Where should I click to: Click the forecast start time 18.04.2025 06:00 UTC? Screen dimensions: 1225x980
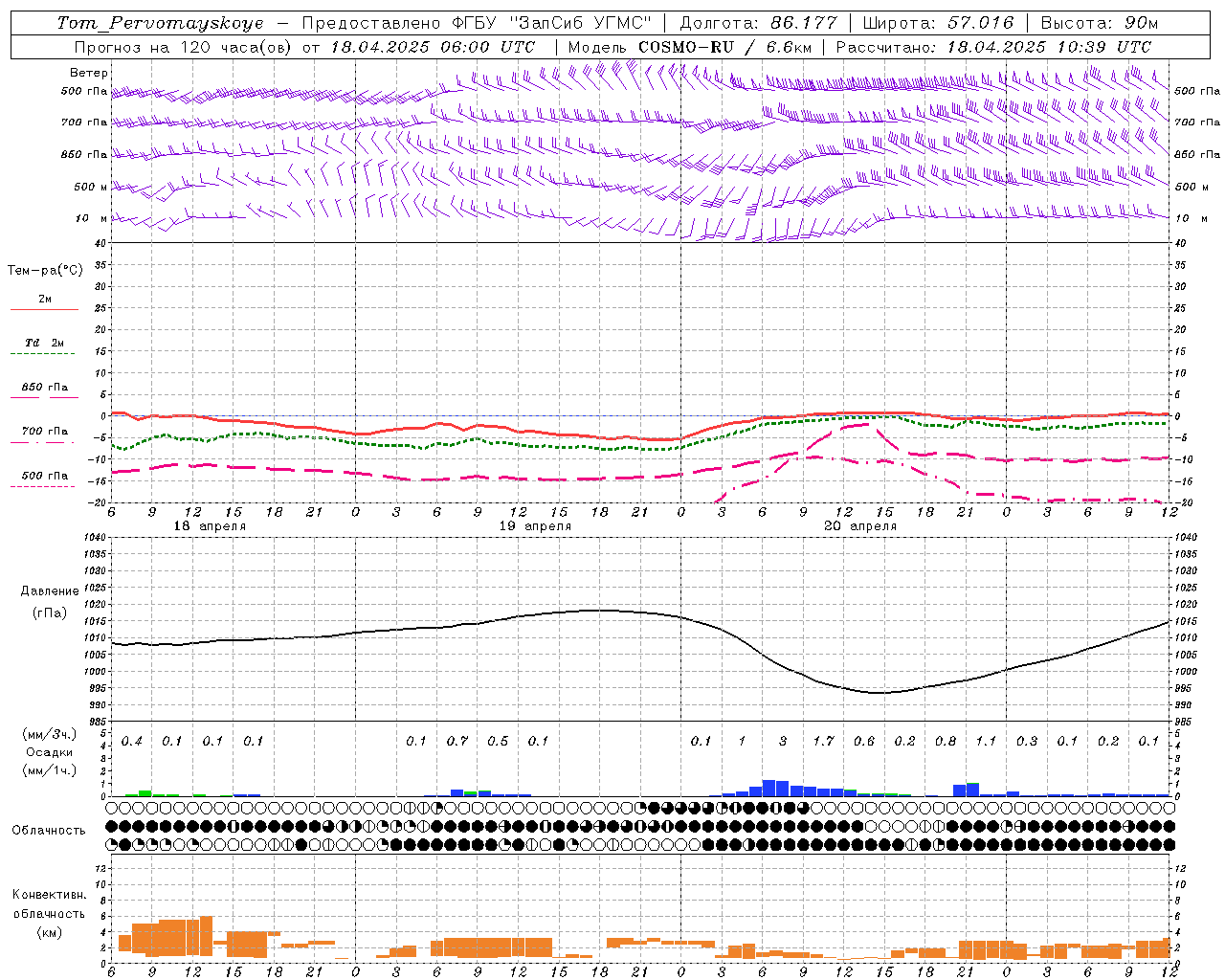click(433, 47)
